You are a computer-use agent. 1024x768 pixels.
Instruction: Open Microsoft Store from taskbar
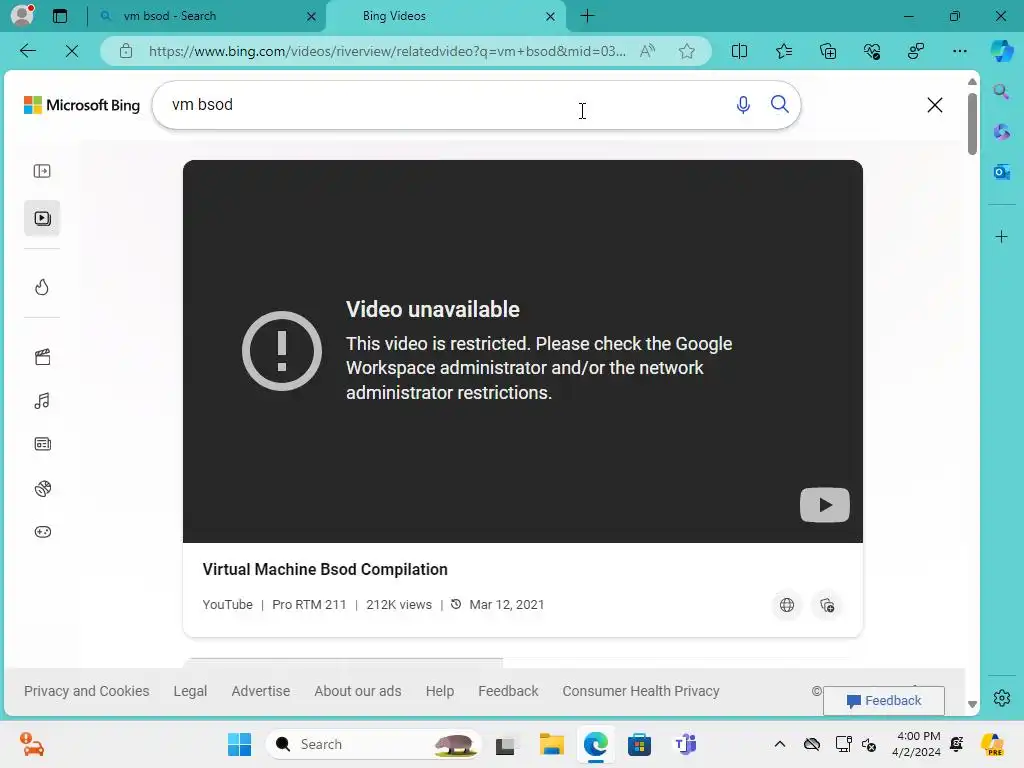639,744
